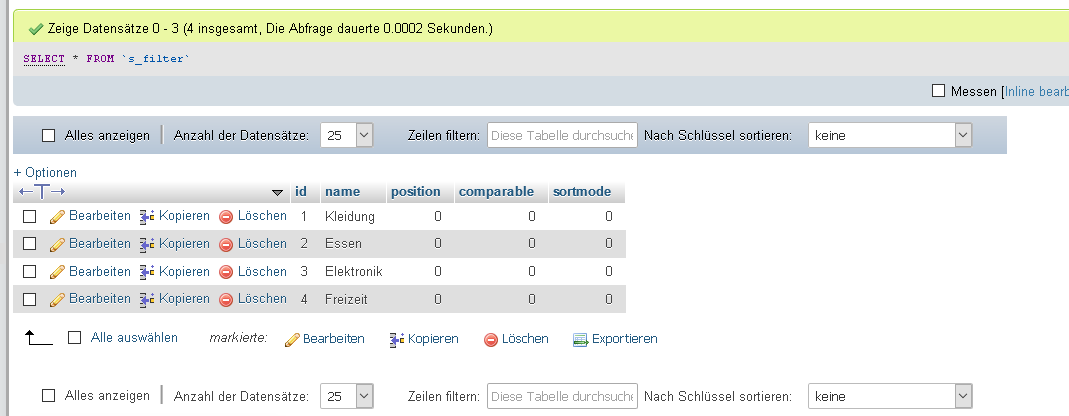Click the pencil icon in the Essen row
Viewport: 1069px width, 416px height.
click(x=57, y=244)
